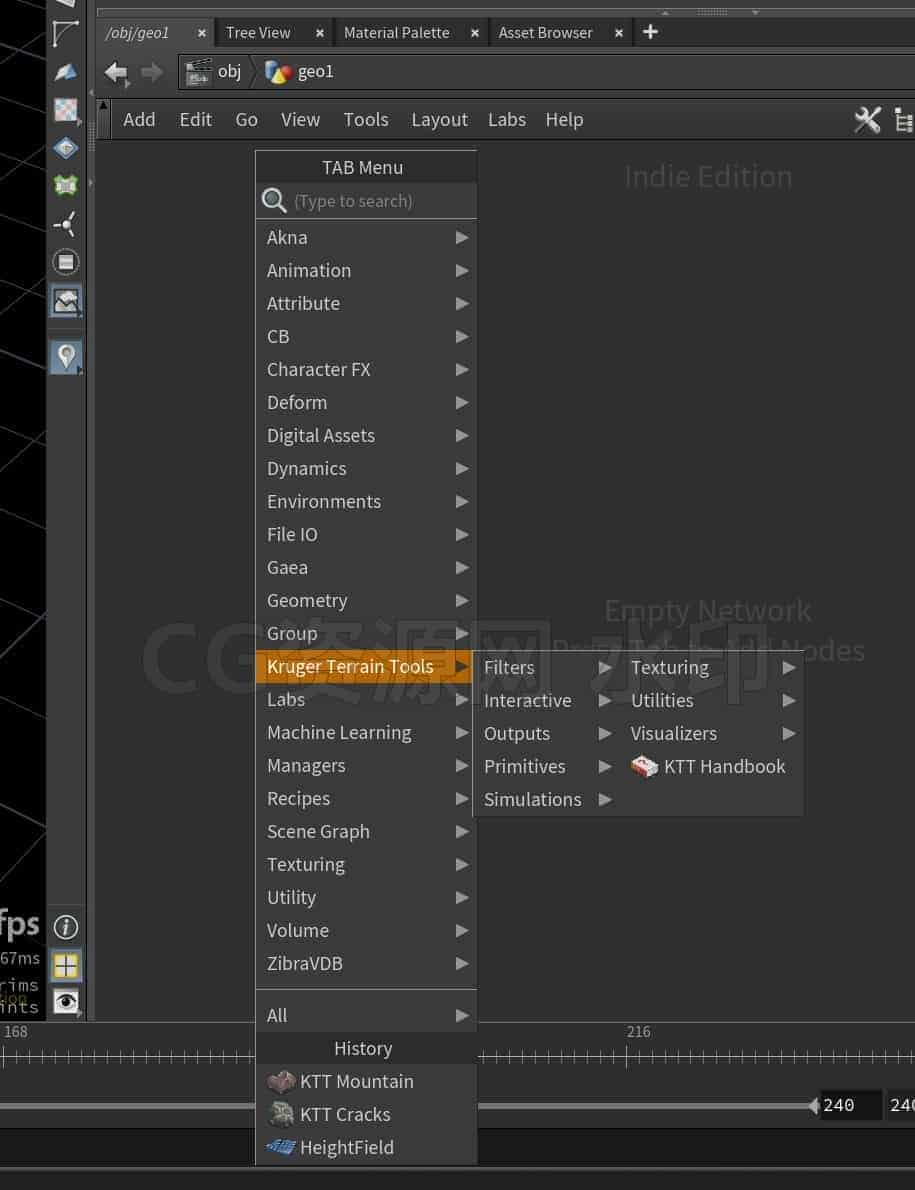Click the geo1 path segment
Viewport: 915px width, 1190px height.
click(300, 72)
